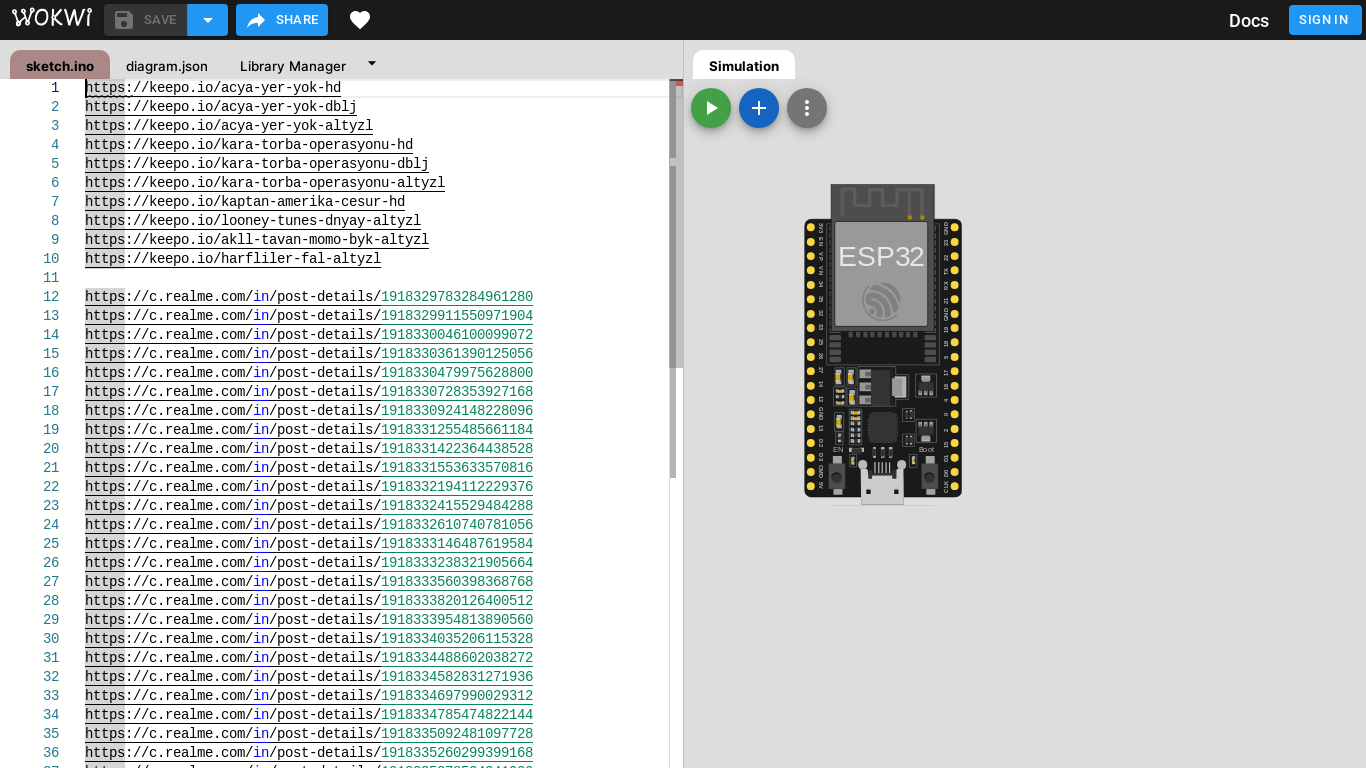
Task: Click line number 30 in the gutter
Action: 51,639
